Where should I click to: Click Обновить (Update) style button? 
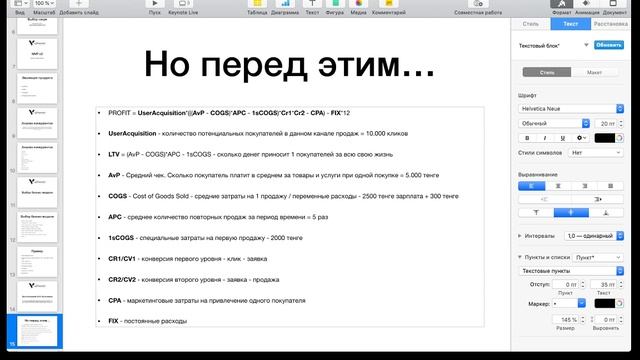(x=609, y=45)
